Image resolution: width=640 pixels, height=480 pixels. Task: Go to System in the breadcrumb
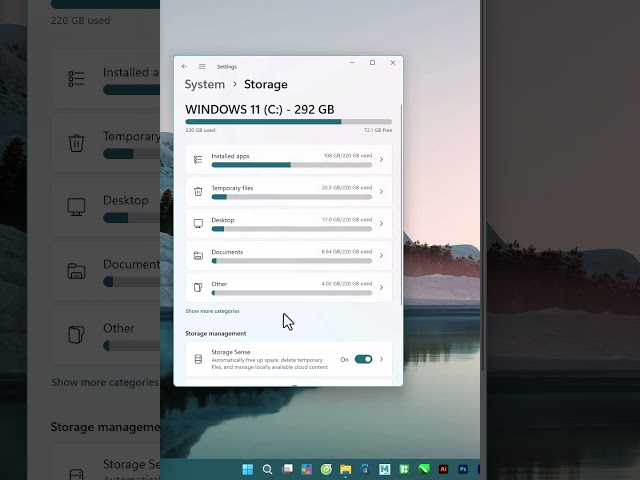click(204, 84)
